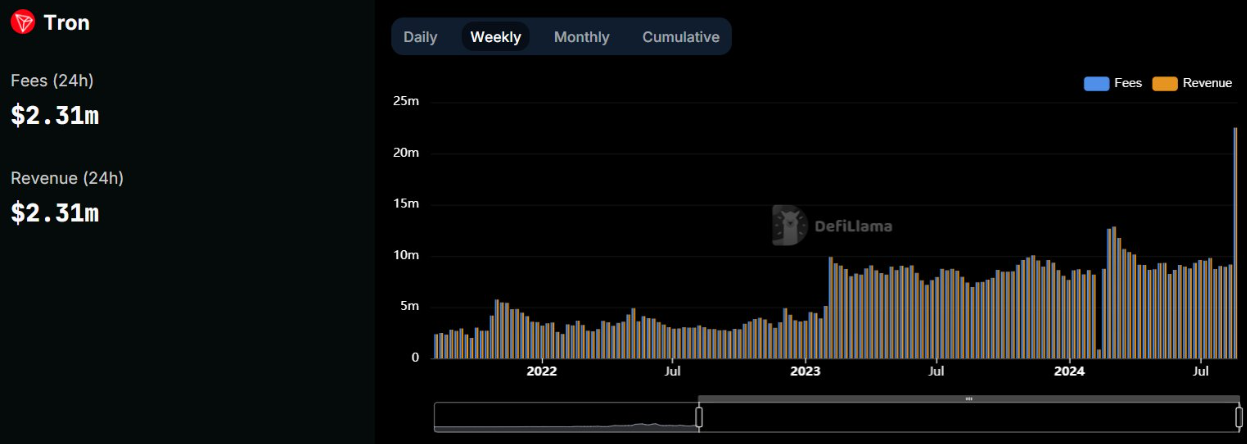Toggle the Fees legend series

coord(1112,83)
